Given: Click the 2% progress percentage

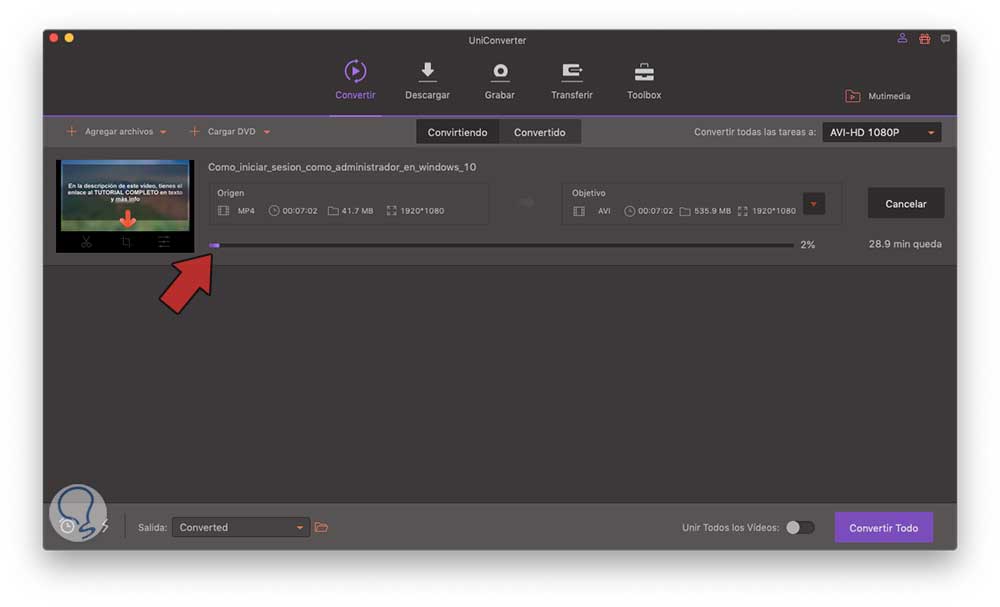Looking at the screenshot, I should 807,245.
